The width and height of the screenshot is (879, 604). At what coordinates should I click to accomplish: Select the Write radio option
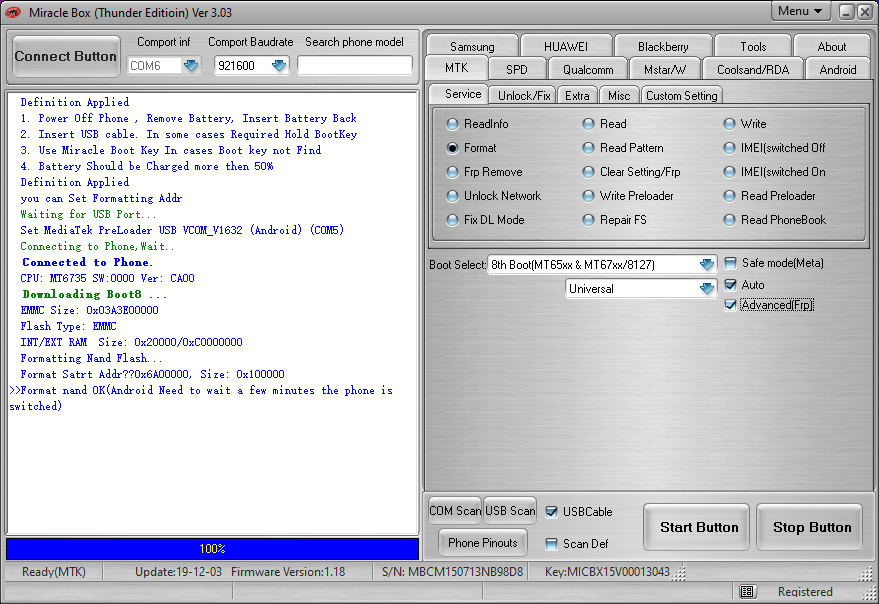click(x=729, y=124)
